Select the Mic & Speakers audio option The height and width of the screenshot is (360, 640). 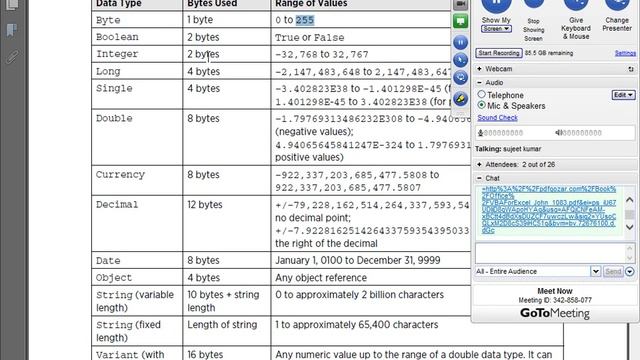[482, 105]
